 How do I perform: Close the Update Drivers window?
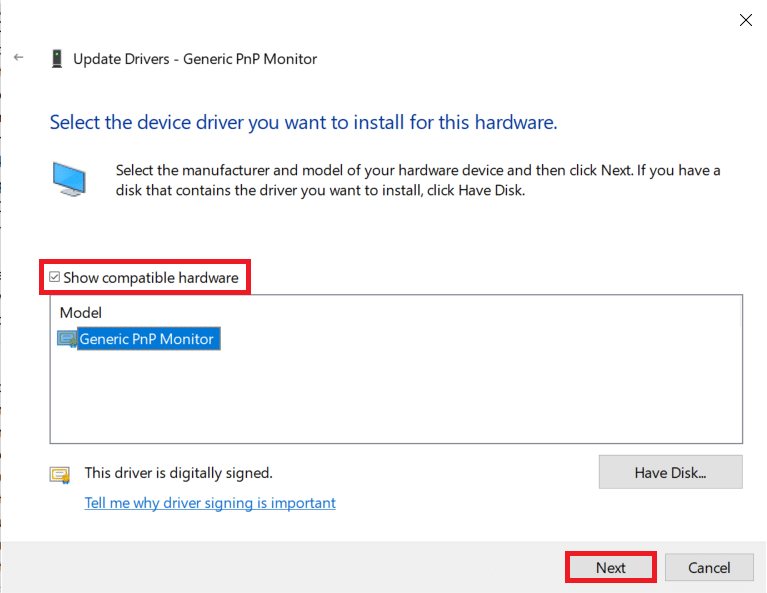(744, 19)
